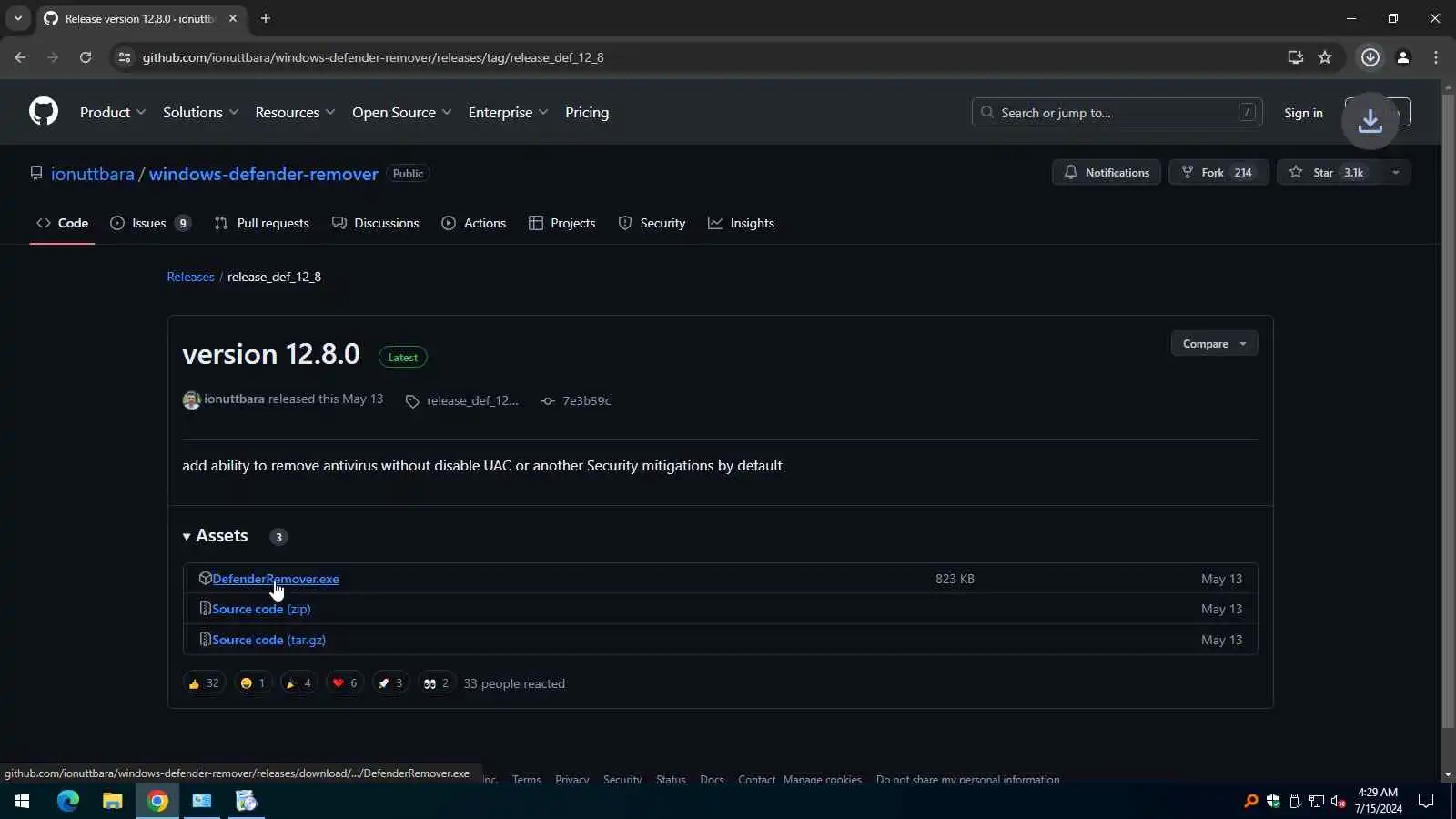The width and height of the screenshot is (1456, 819).
Task: Open Windows Start menu
Action: coord(22,801)
